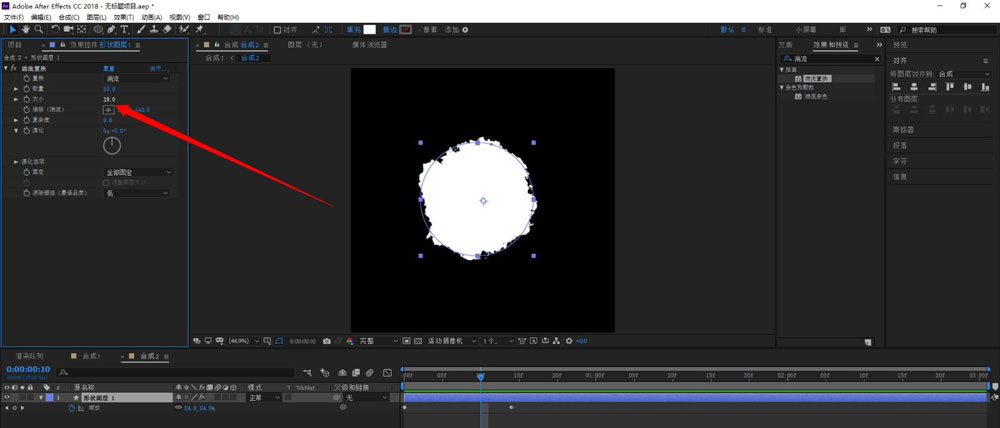Select the Ellipse shape tool

[98, 30]
